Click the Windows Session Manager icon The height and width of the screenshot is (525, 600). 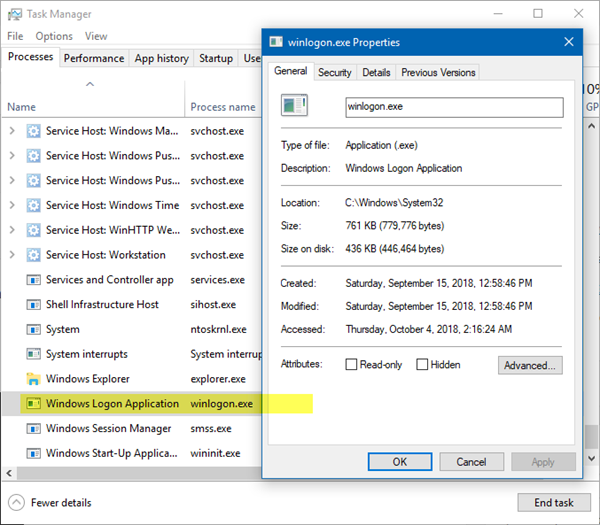34,429
